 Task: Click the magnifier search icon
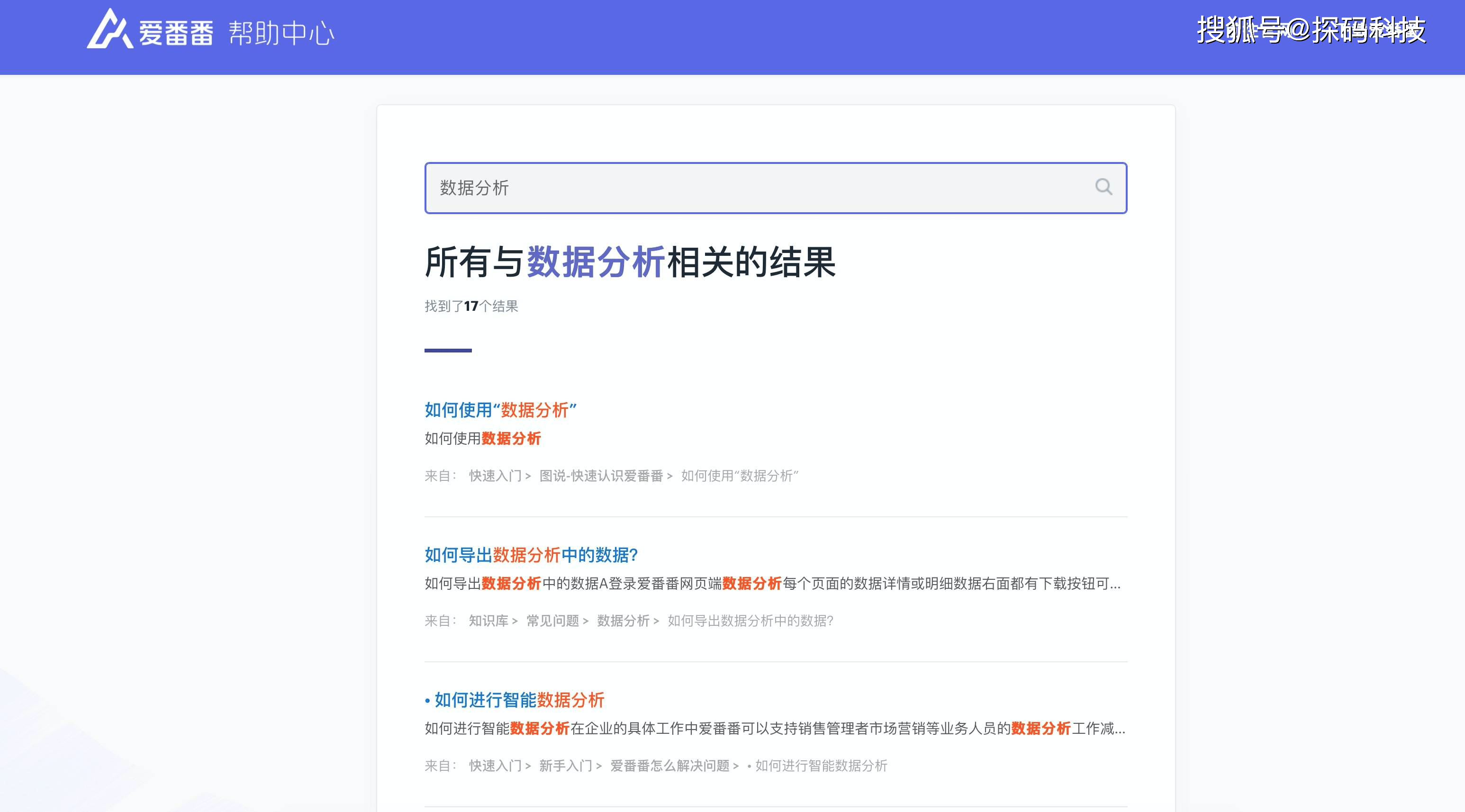coord(1103,187)
